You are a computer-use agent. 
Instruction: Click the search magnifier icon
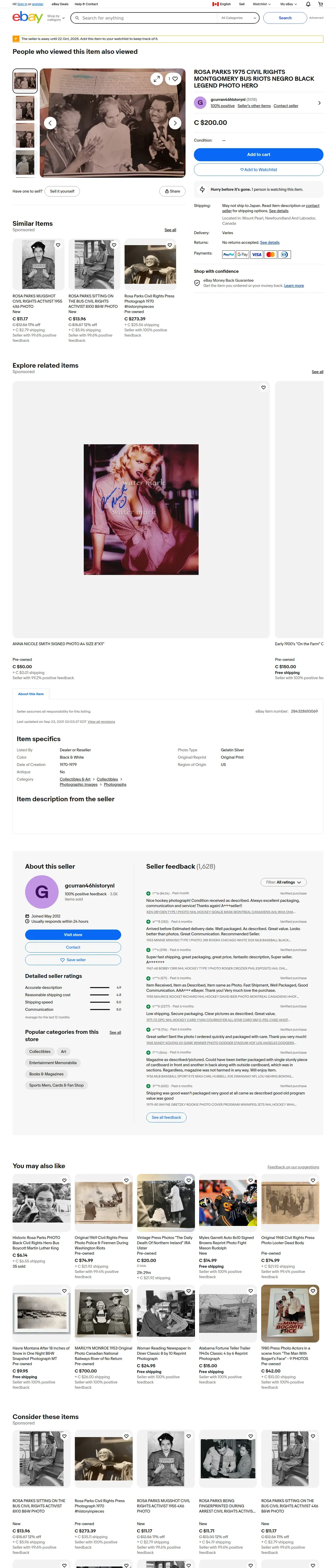click(x=77, y=18)
